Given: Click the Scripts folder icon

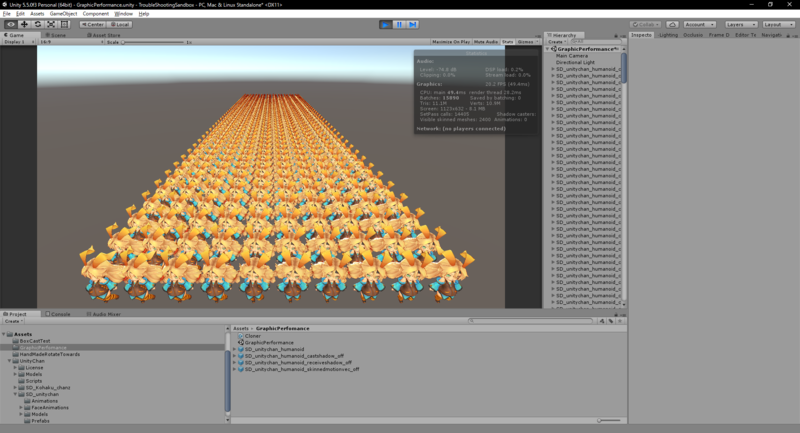Looking at the screenshot, I should coord(21,381).
